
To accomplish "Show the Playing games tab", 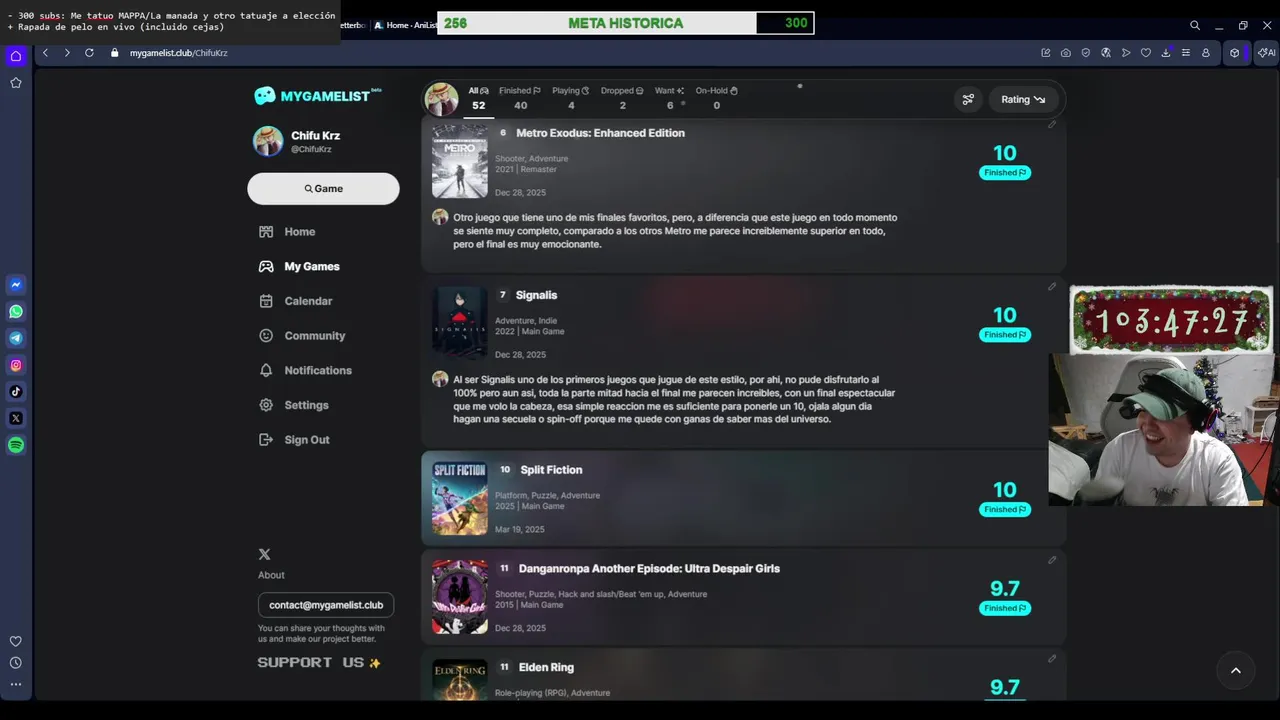I will (571, 98).
